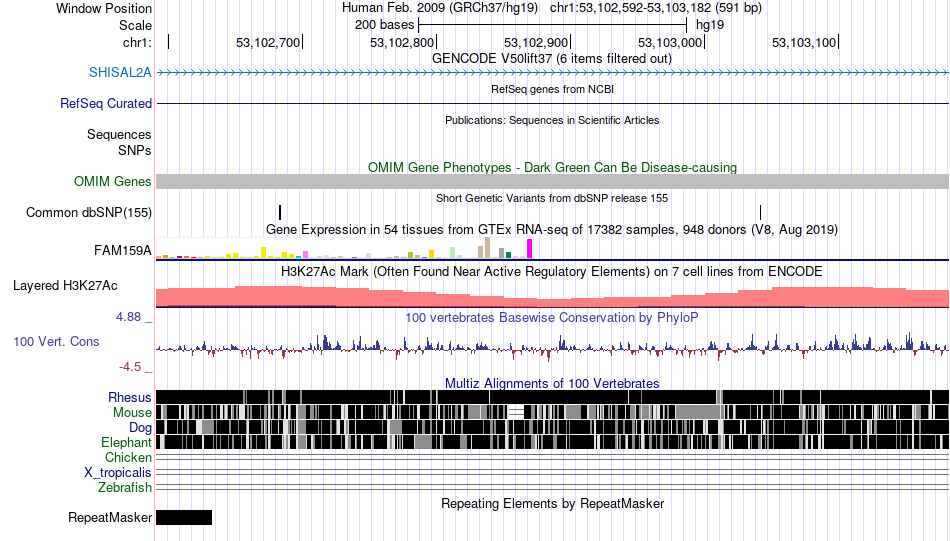Click the Scale label
The width and height of the screenshot is (950, 541).
pos(135,25)
